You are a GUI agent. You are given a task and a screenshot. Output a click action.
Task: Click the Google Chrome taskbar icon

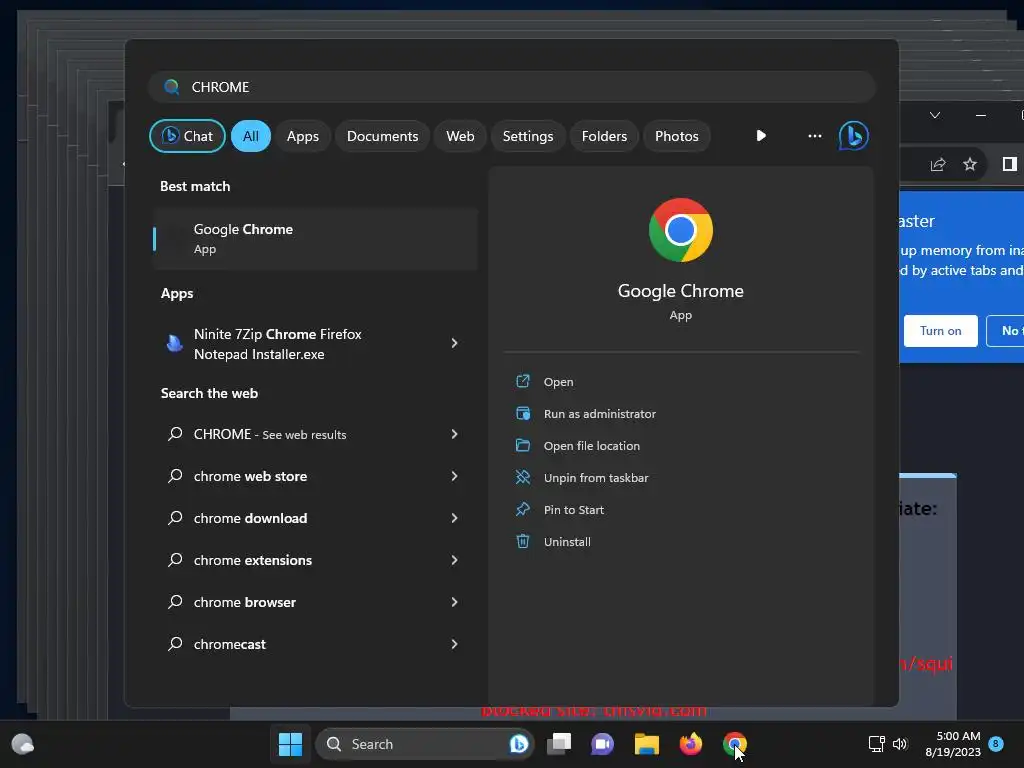click(735, 743)
